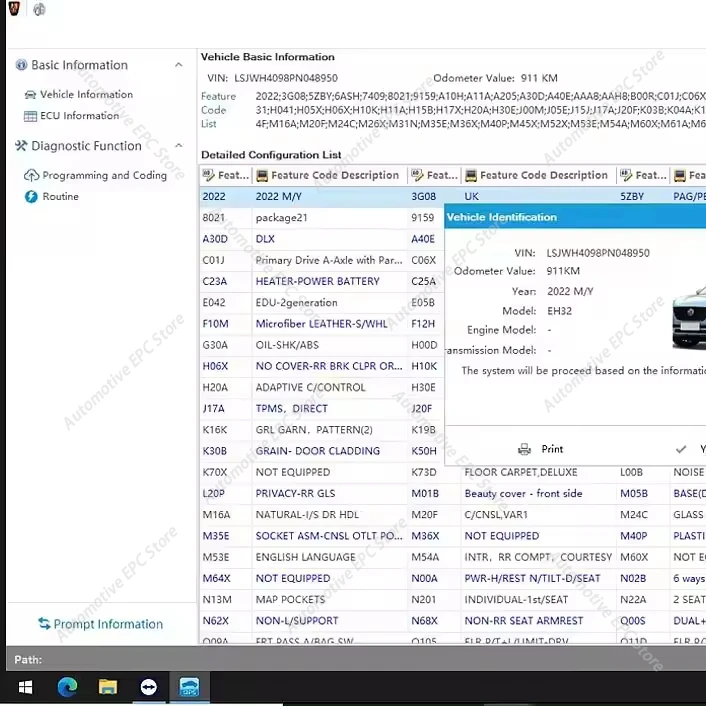The width and height of the screenshot is (706, 706).
Task: Click the EPC car app taskbar icon
Action: 189,687
